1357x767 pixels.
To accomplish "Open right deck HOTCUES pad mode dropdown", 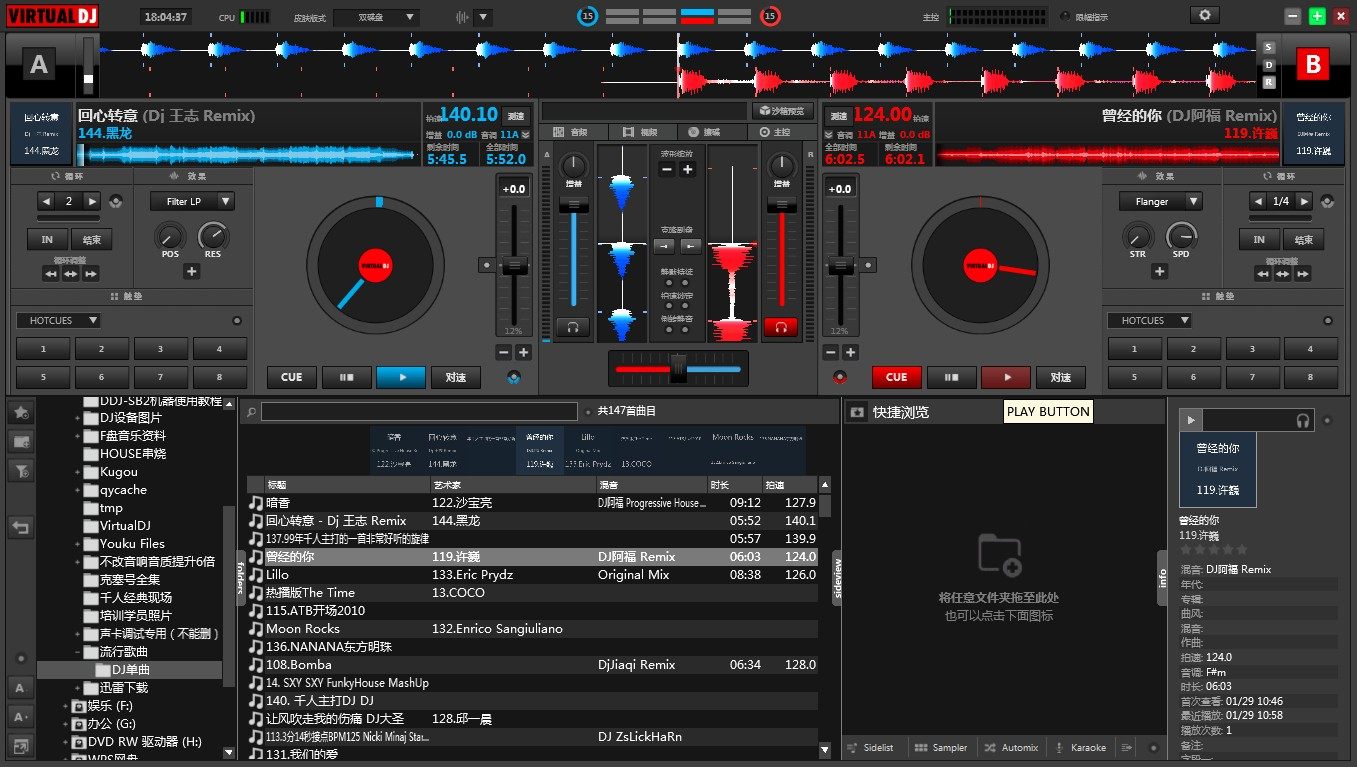I will click(1149, 321).
